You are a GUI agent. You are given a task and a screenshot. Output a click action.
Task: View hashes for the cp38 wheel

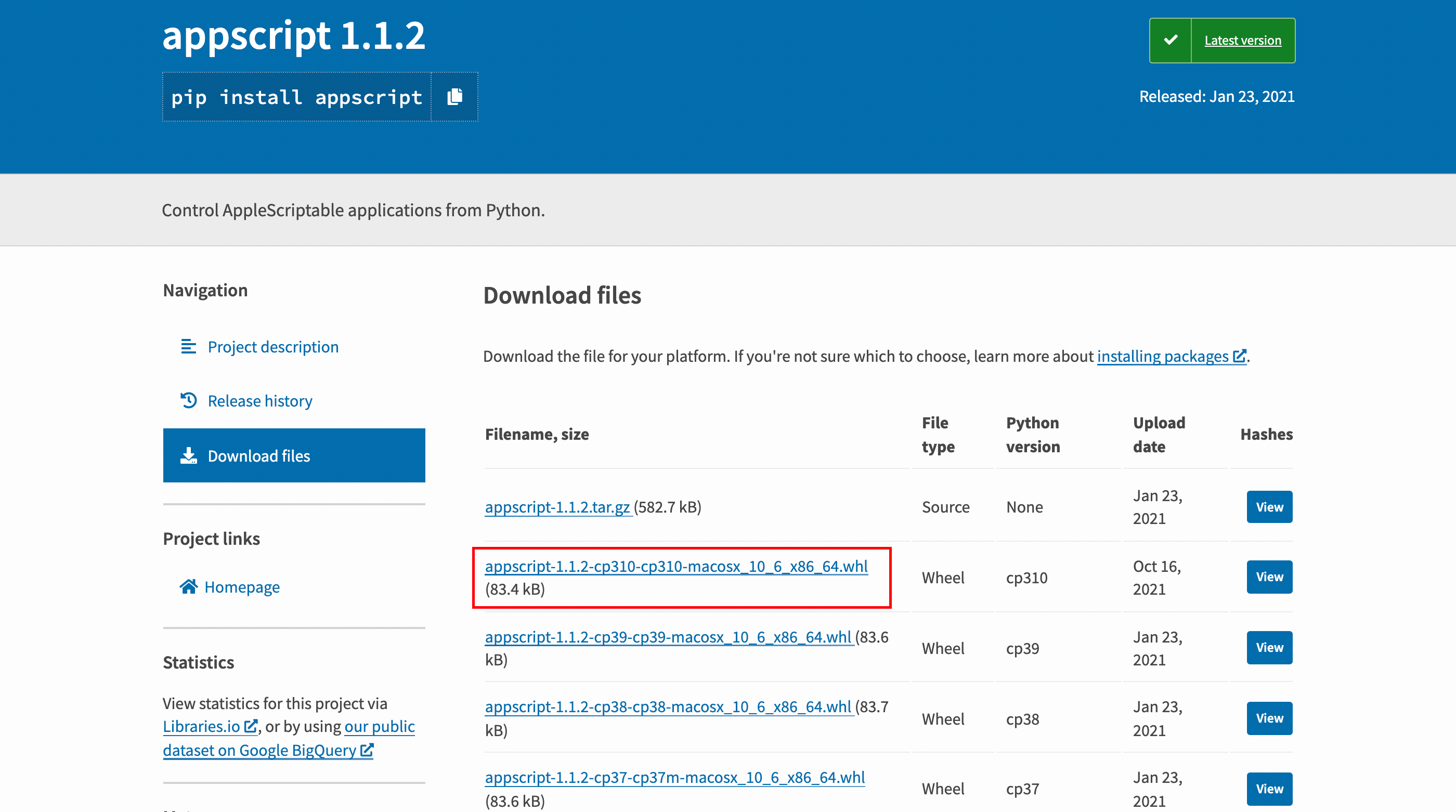point(1269,718)
